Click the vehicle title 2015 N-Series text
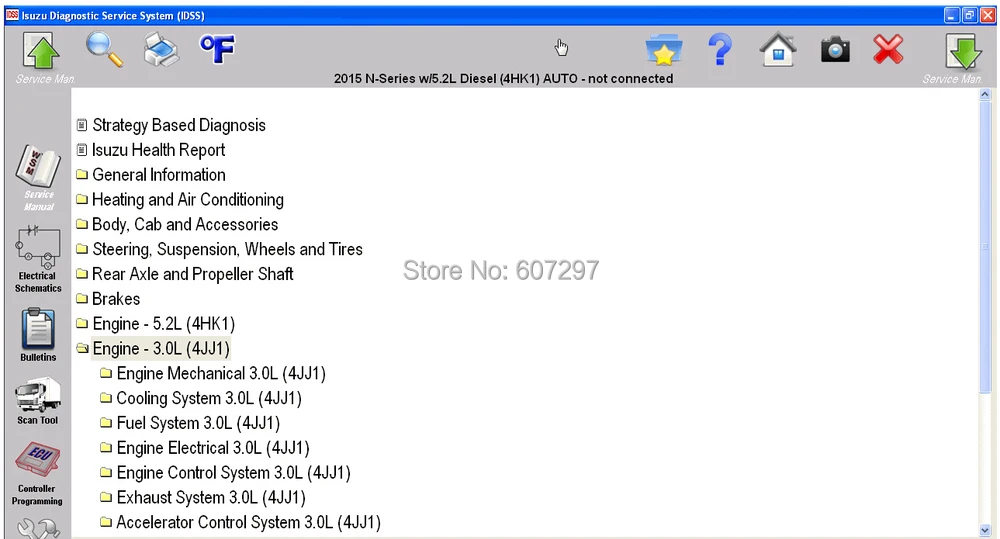 [503, 78]
